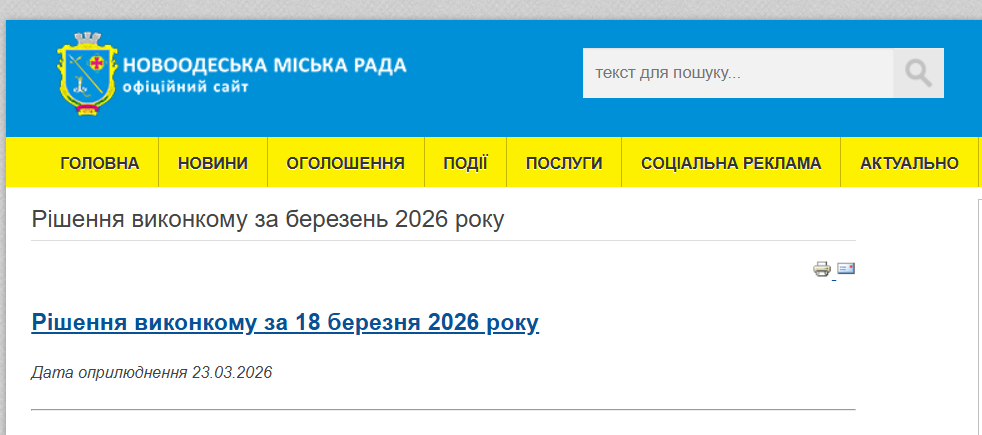Navigate to ПОСЛУГИ in the menu
The width and height of the screenshot is (982, 435).
point(564,163)
